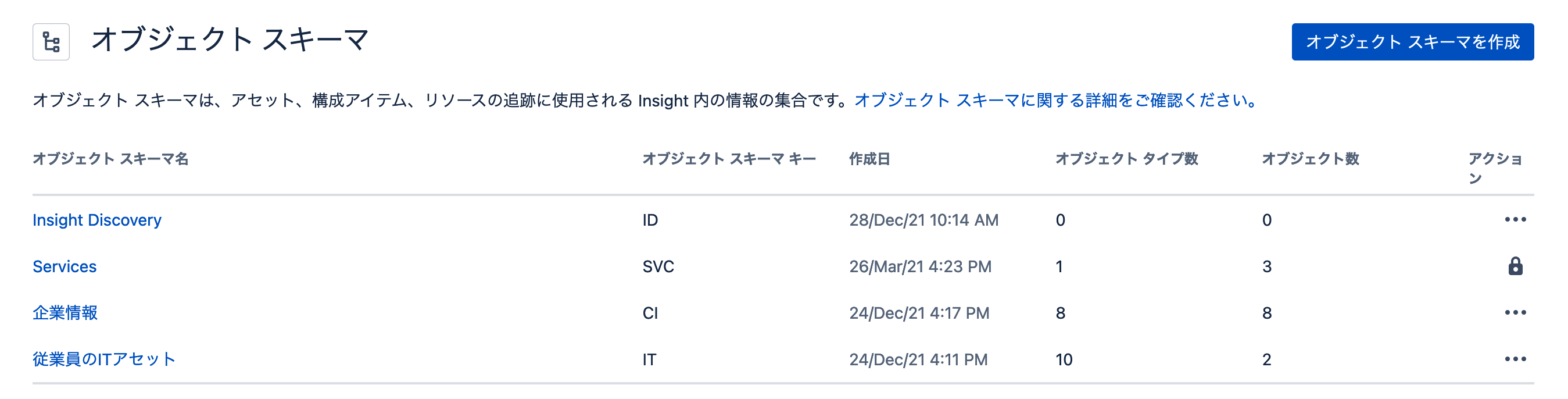The height and width of the screenshot is (399, 1568).
Task: Click the 28/Dec/21 10:14 AM date cell
Action: 923,220
